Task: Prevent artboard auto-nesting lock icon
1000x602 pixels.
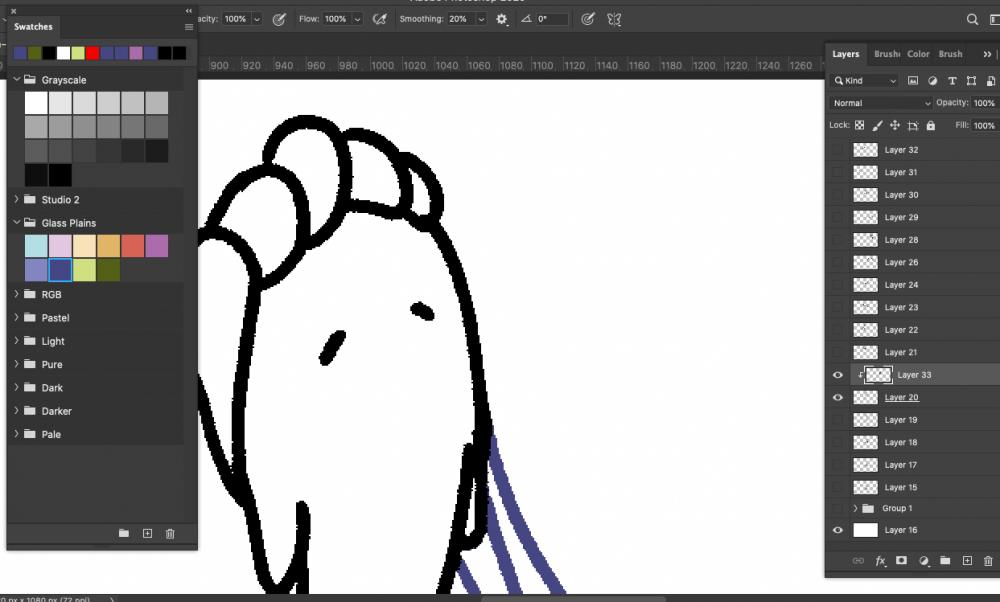Action: [913, 126]
